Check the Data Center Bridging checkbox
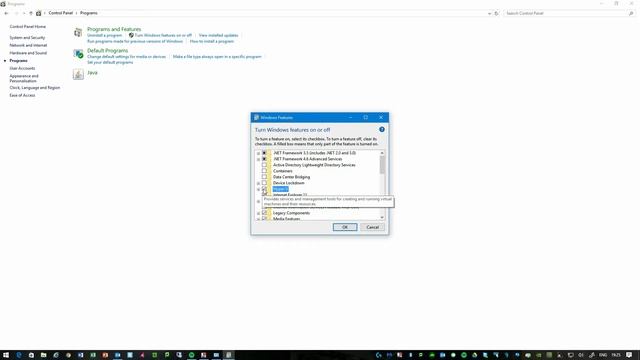This screenshot has width=640, height=360. click(x=264, y=177)
